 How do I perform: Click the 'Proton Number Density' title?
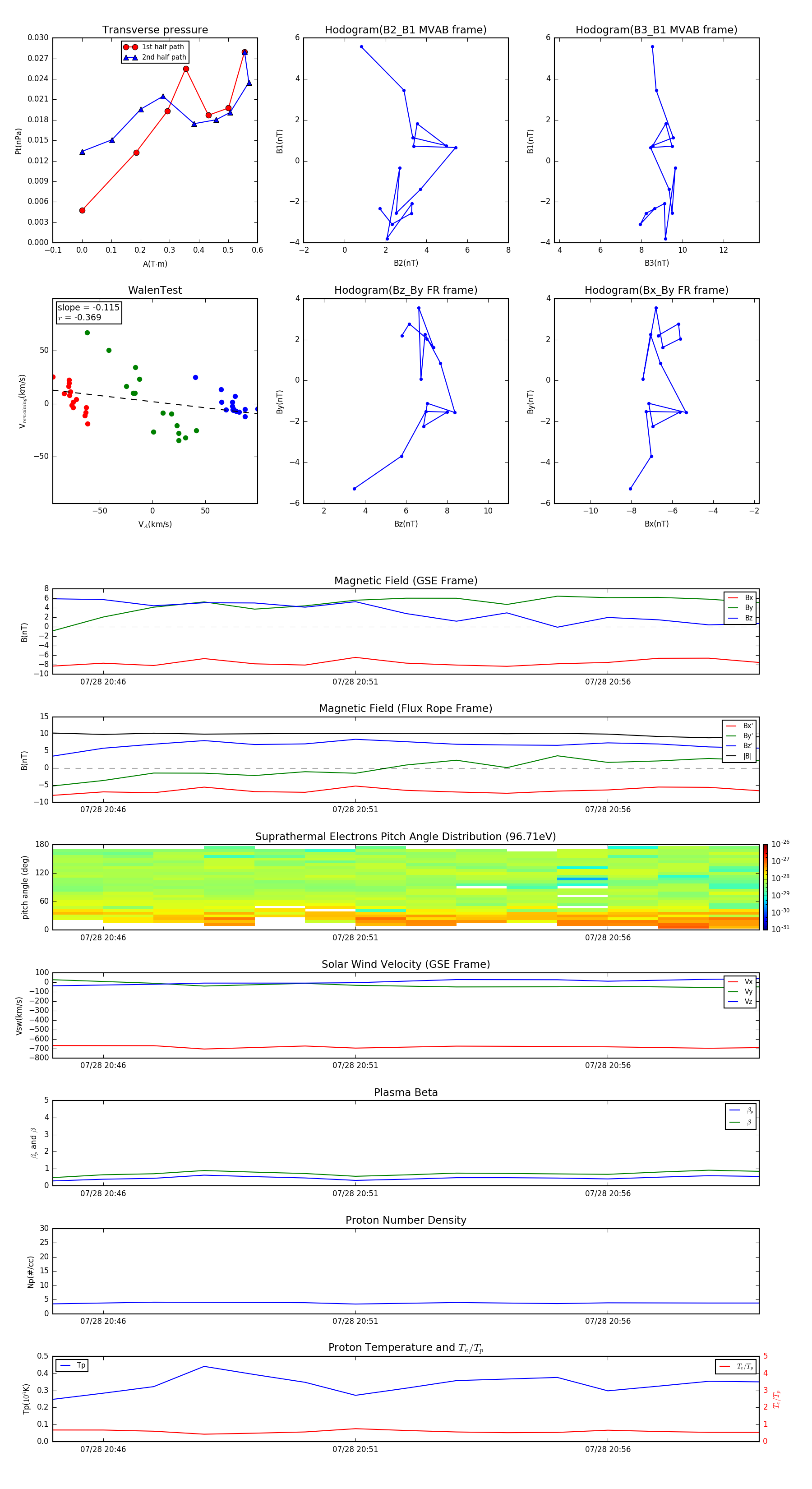tap(406, 1220)
